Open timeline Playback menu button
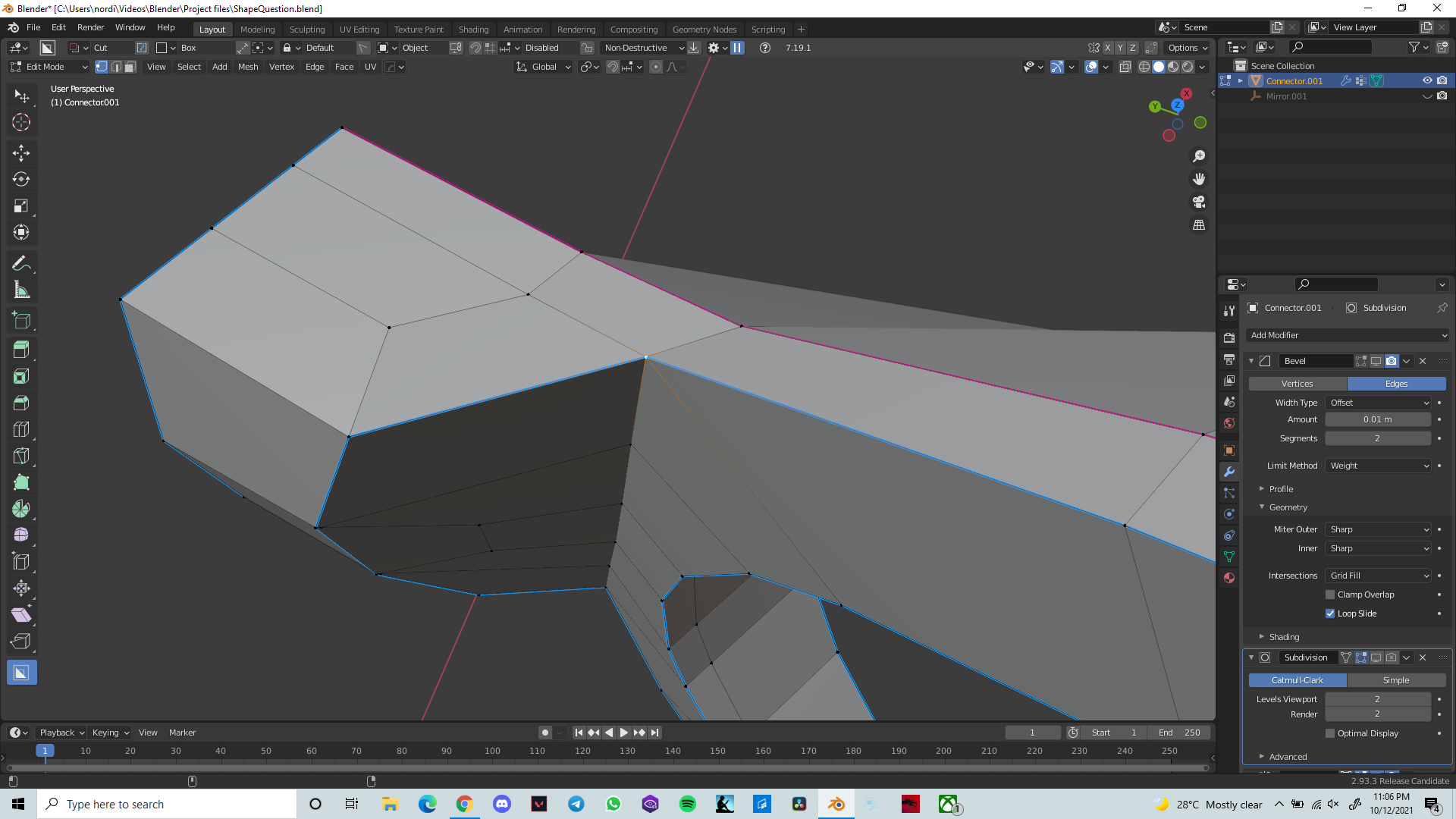Screen dimensions: 1456x819 point(62,733)
